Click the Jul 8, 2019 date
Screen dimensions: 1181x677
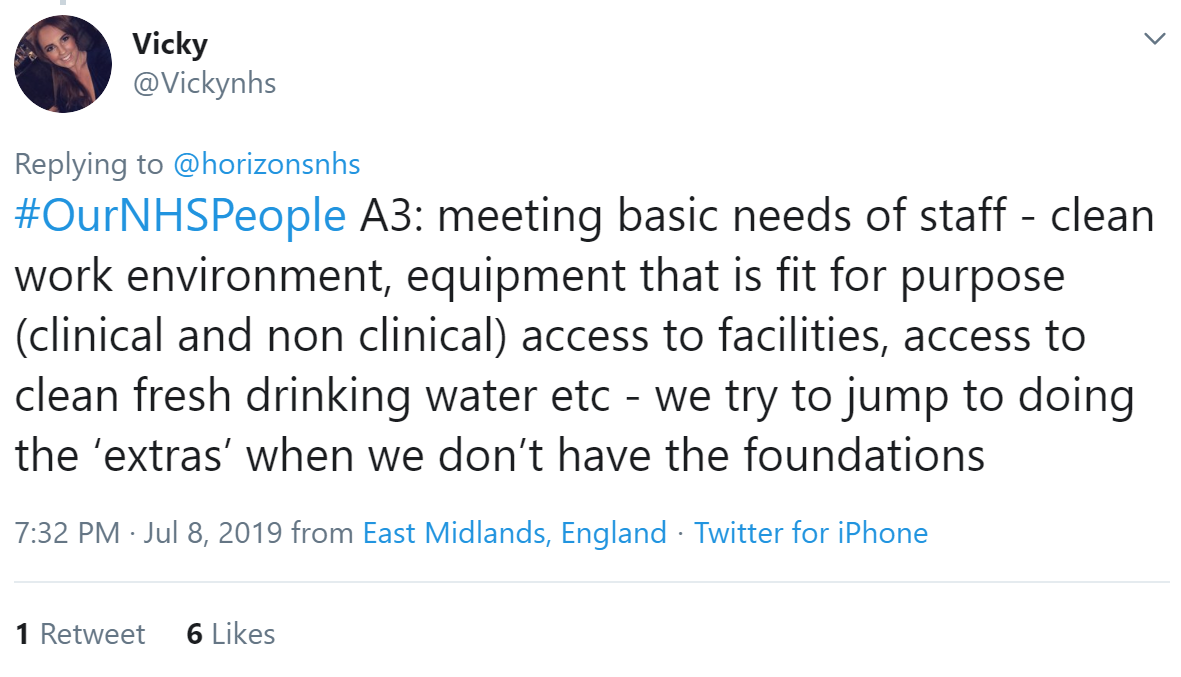point(213,533)
